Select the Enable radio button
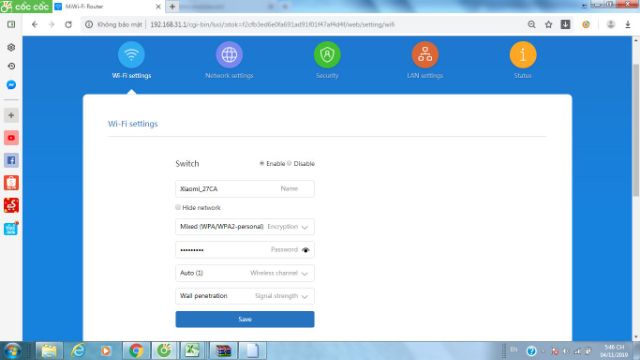 (262, 163)
